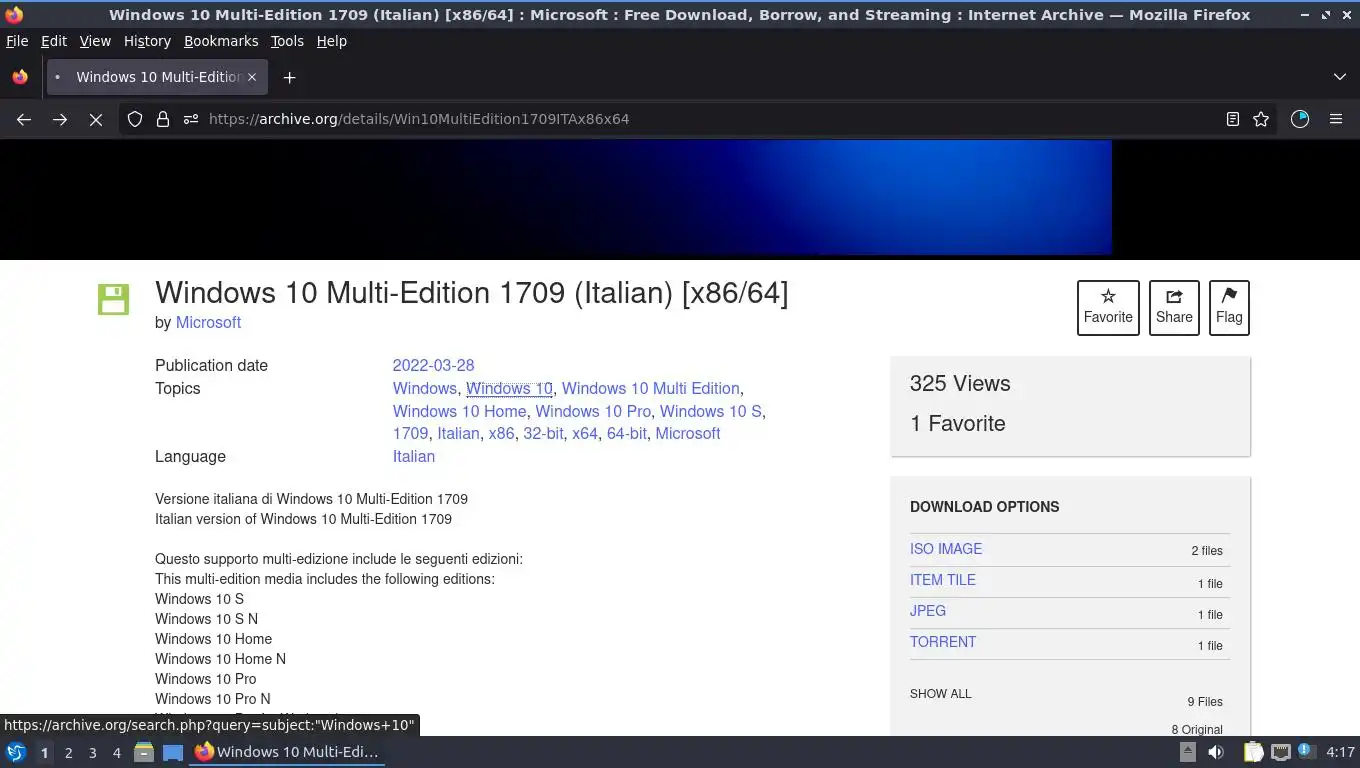1360x768 pixels.
Task: Flag this item
Action: (x=1229, y=307)
